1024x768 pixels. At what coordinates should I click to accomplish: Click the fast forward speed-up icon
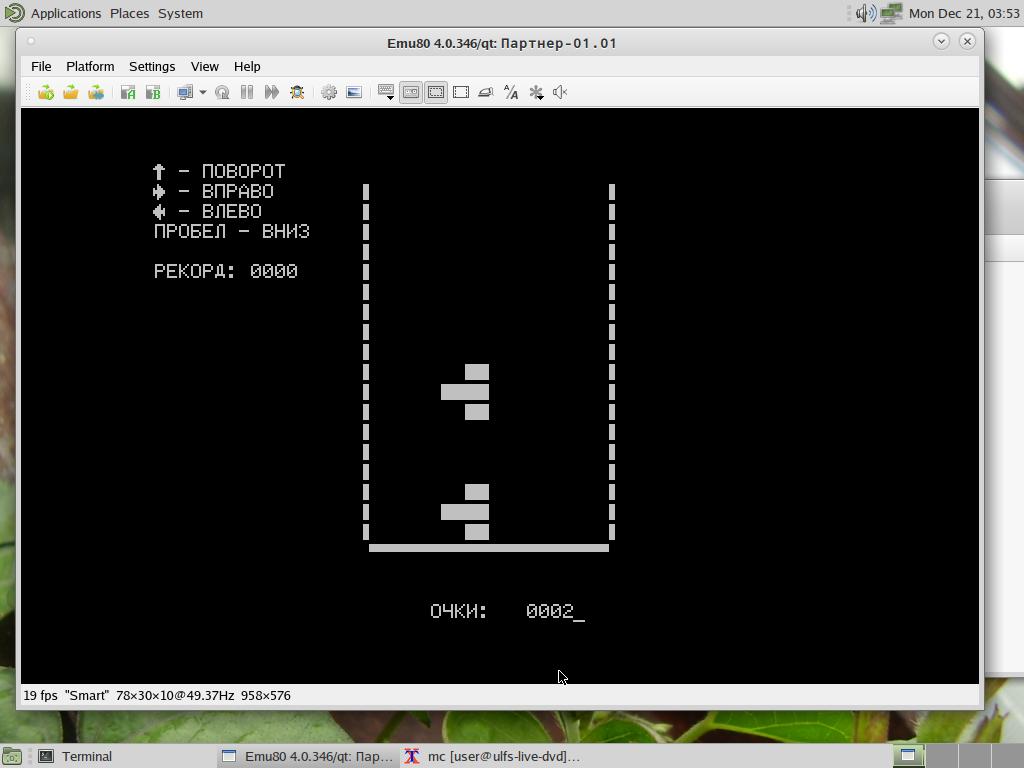click(272, 92)
